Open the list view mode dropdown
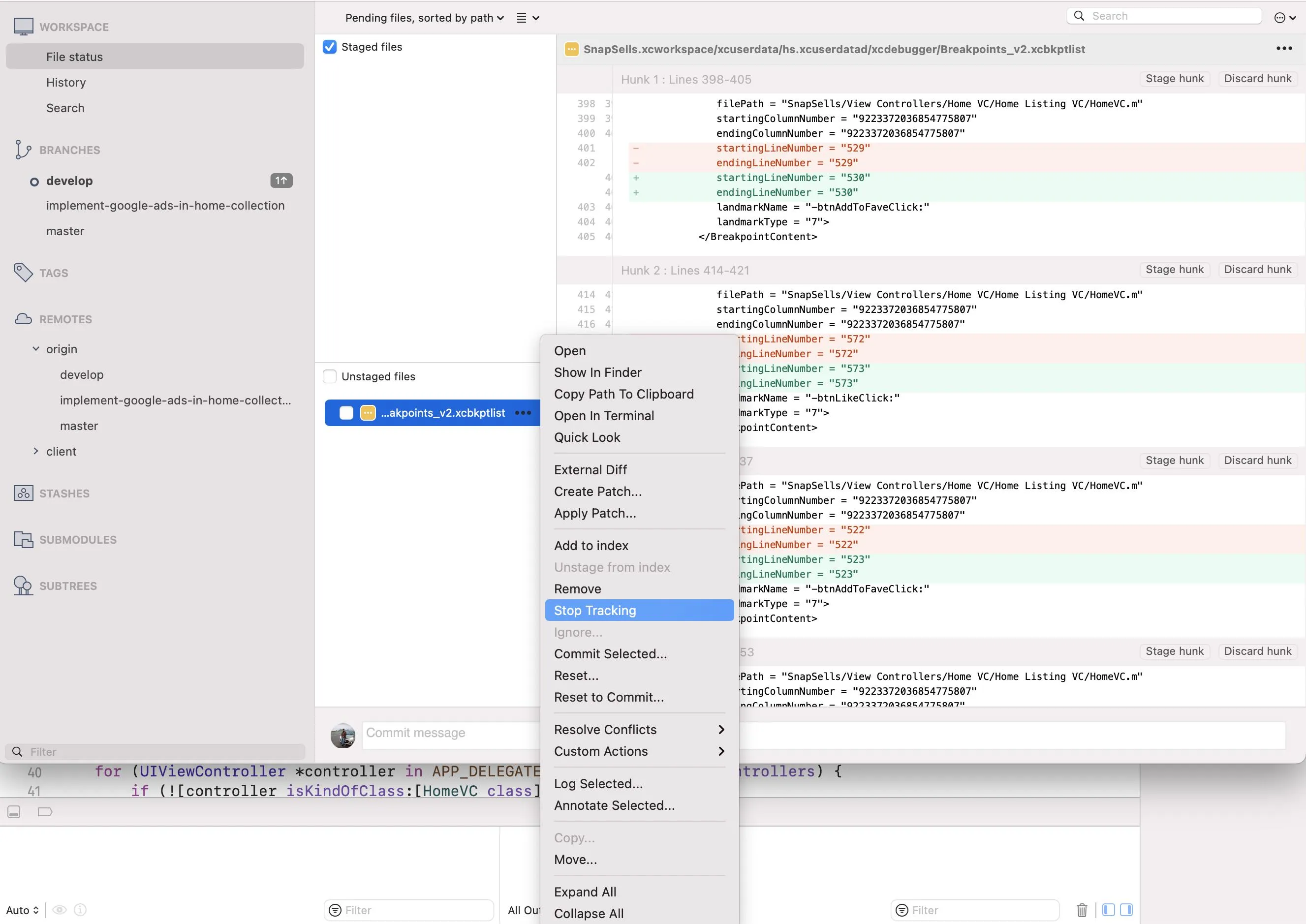 tap(528, 18)
